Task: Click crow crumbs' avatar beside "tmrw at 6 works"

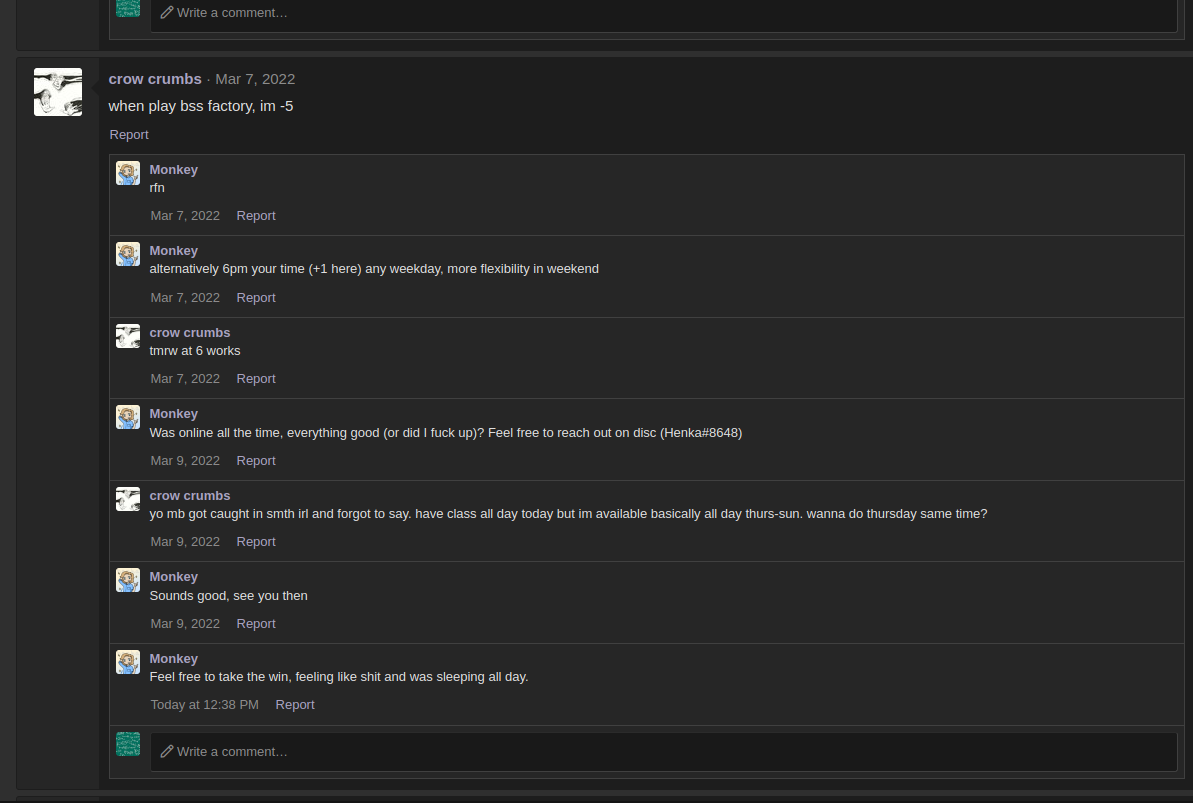Action: pyautogui.click(x=128, y=336)
